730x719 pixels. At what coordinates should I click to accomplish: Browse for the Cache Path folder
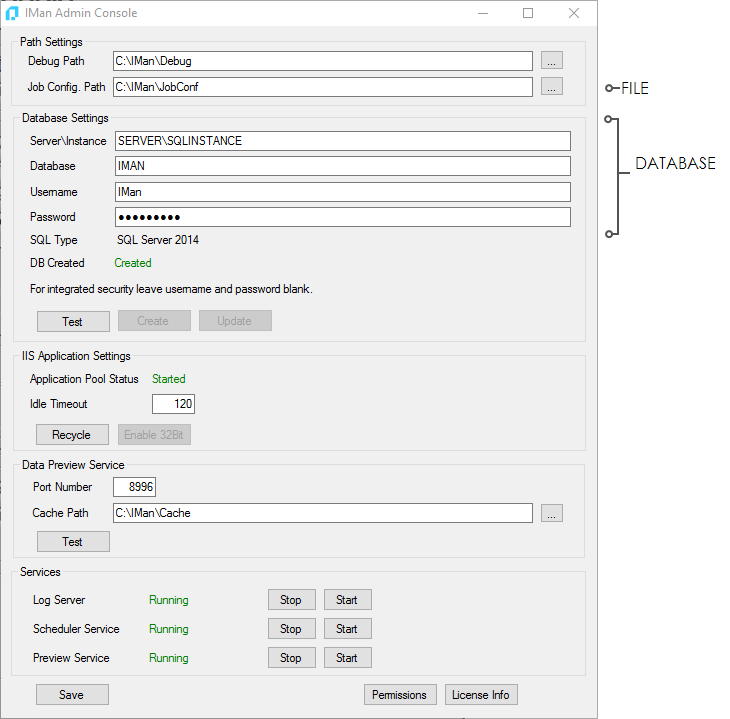[x=552, y=513]
